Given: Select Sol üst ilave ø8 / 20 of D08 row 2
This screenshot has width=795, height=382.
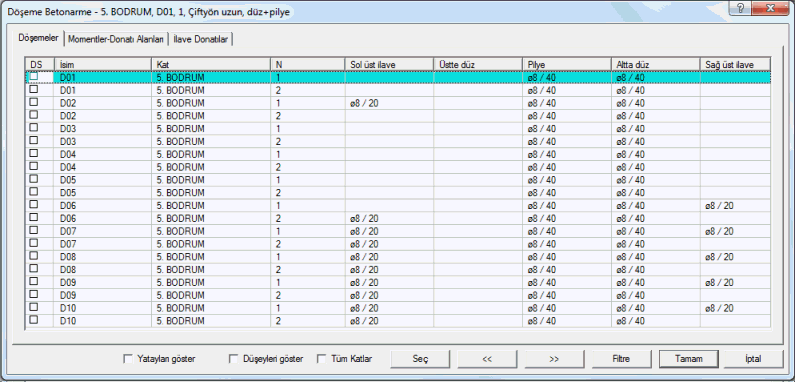Looking at the screenshot, I should point(389,270).
